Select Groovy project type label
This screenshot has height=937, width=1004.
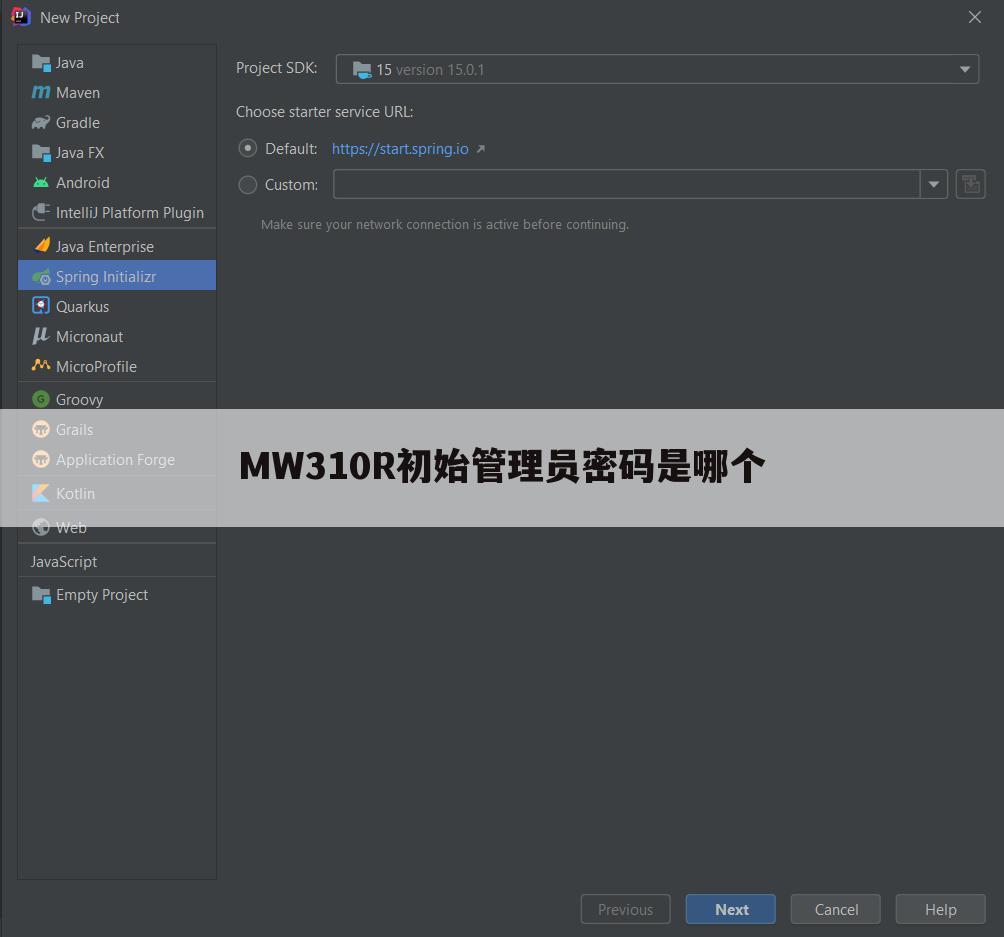point(79,400)
